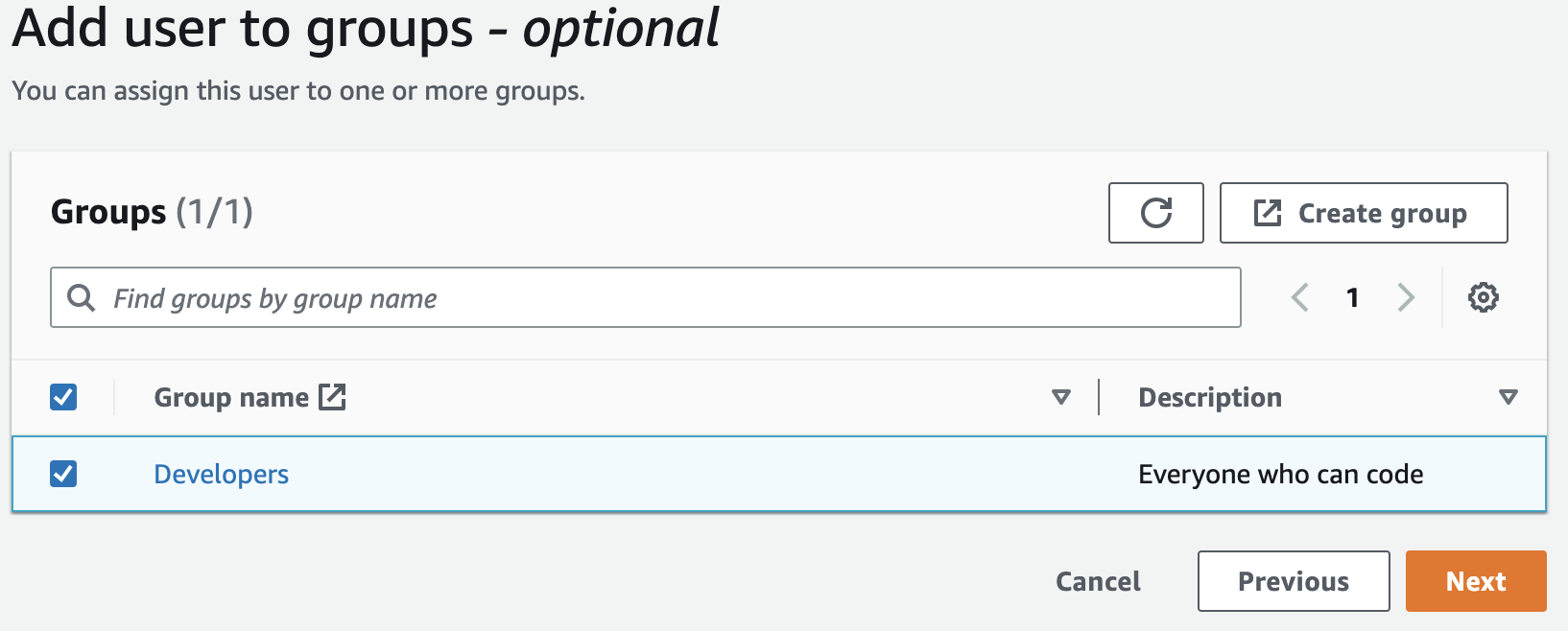Screen dimensions: 1568x631
Task: Select the Everyone who can code row
Action: click(x=1280, y=475)
